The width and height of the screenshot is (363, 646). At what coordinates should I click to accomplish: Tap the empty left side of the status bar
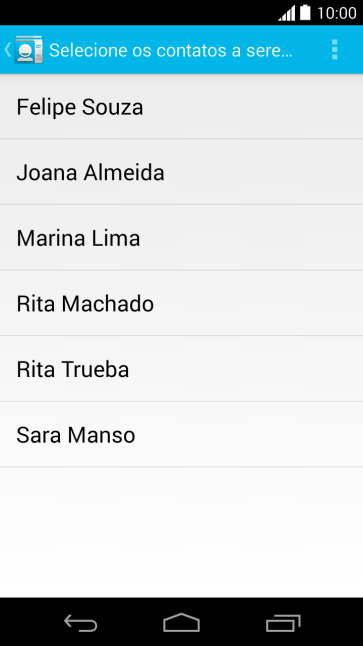[136, 13]
